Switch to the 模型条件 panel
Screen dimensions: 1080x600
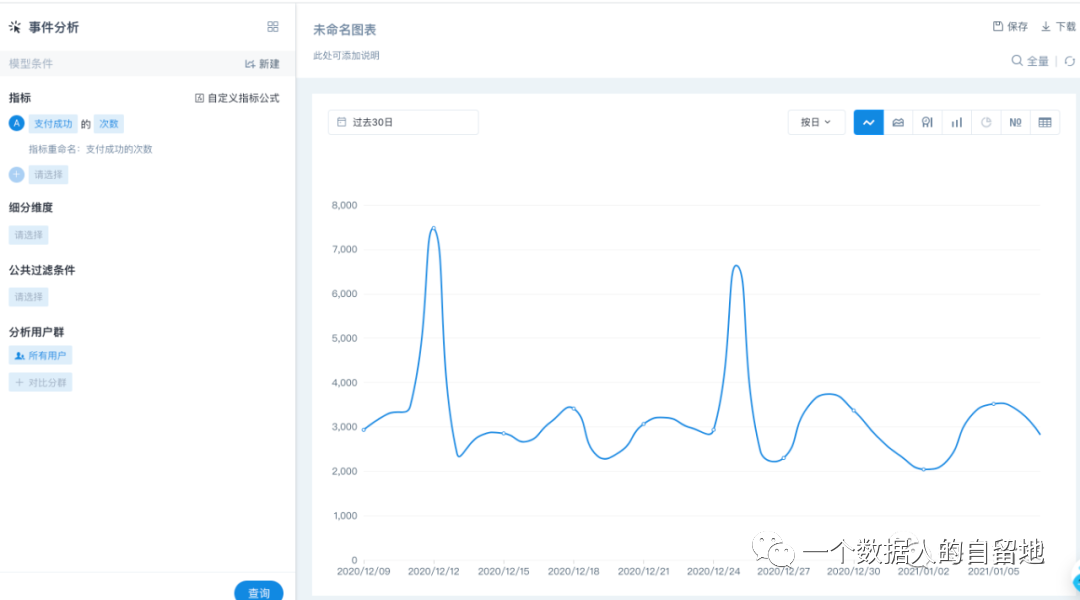(28, 63)
